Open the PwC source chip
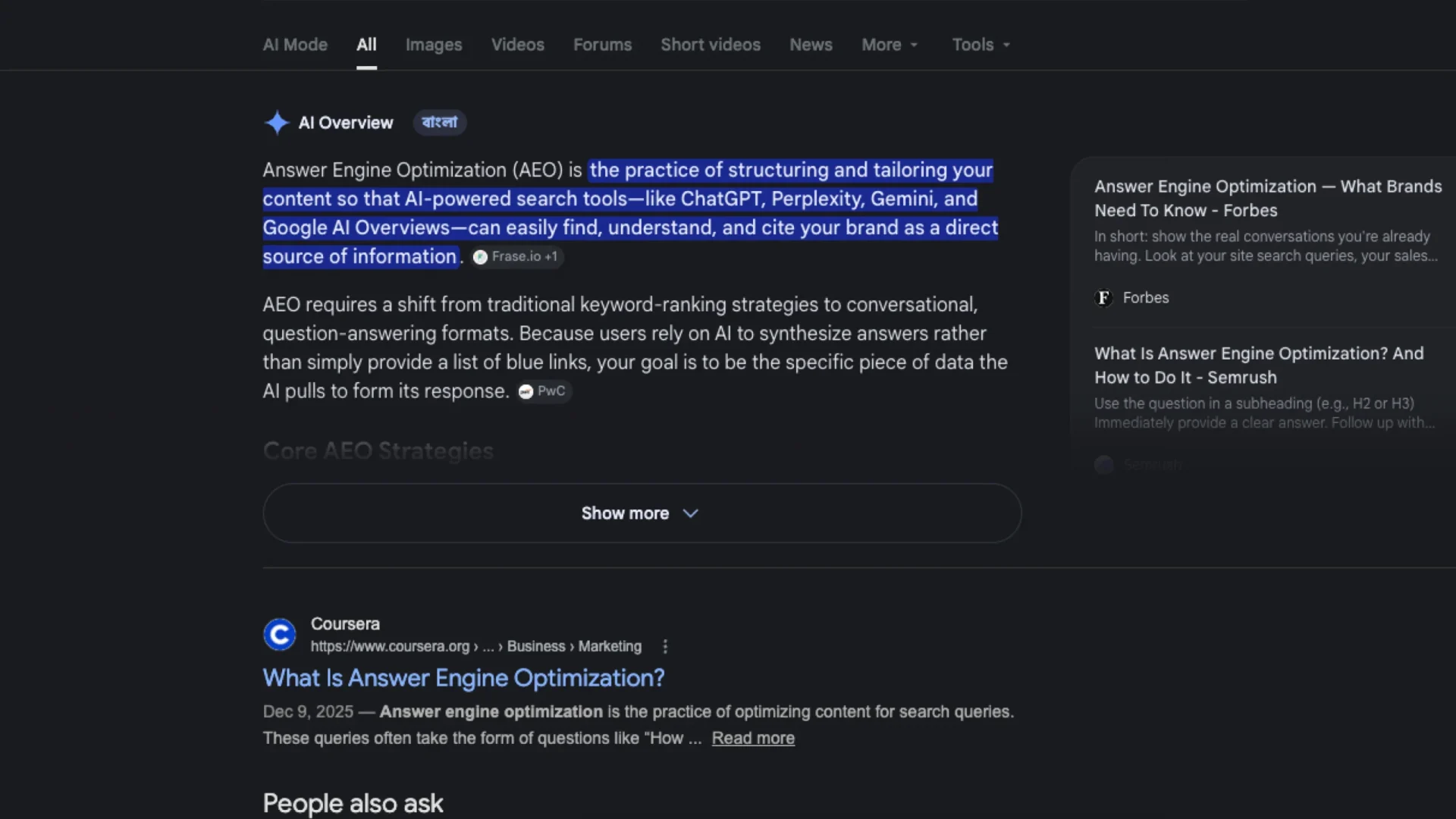Image resolution: width=1456 pixels, height=819 pixels. pyautogui.click(x=544, y=391)
